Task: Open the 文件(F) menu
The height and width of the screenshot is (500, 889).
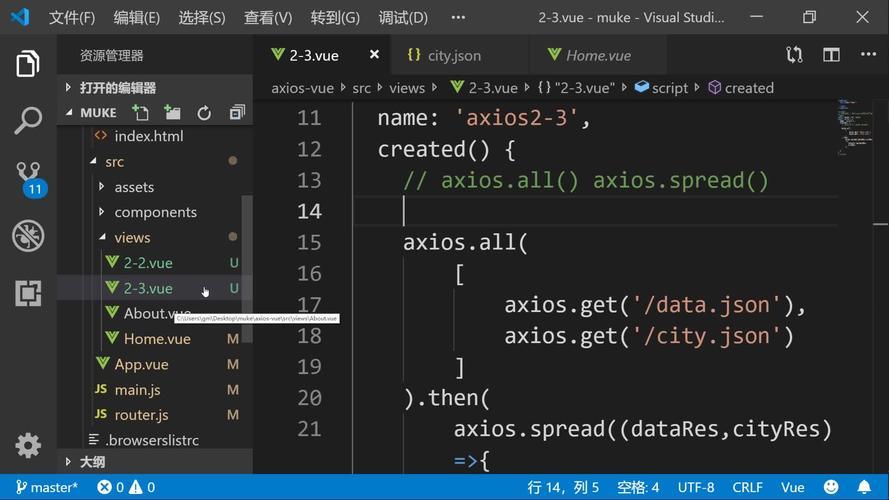Action: pos(71,18)
